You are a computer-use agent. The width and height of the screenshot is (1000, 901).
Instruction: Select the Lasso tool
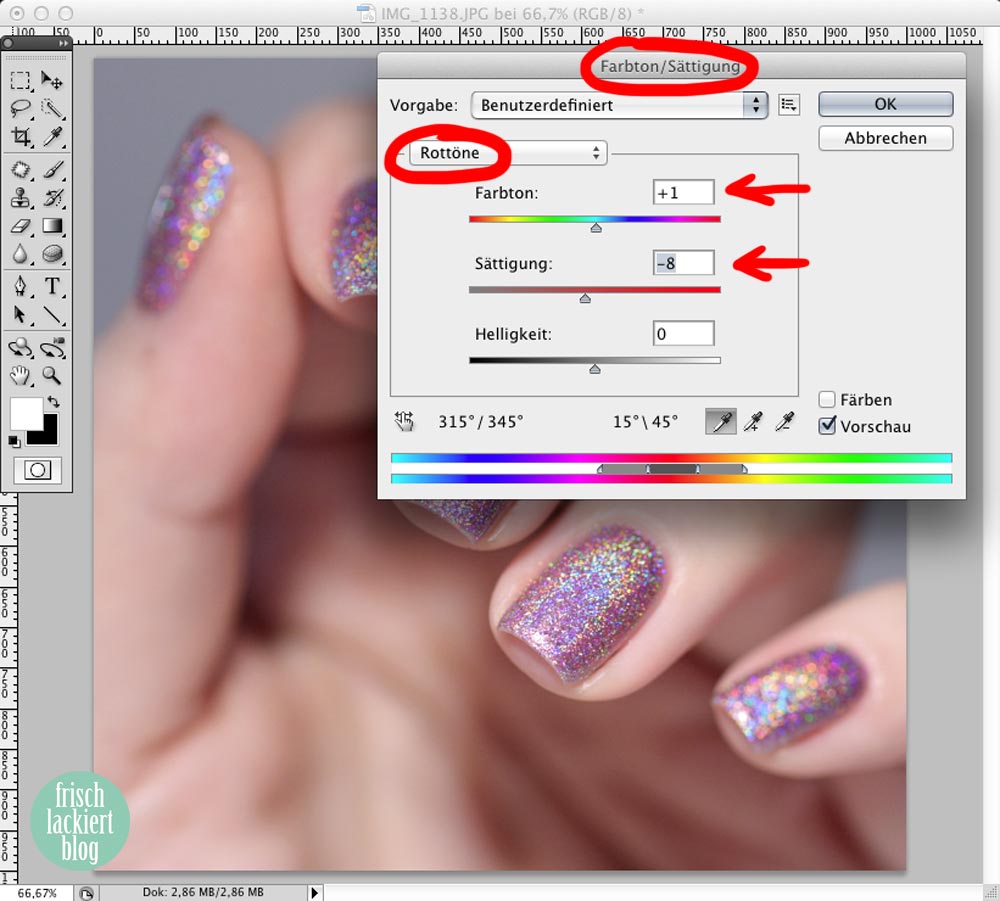20,108
